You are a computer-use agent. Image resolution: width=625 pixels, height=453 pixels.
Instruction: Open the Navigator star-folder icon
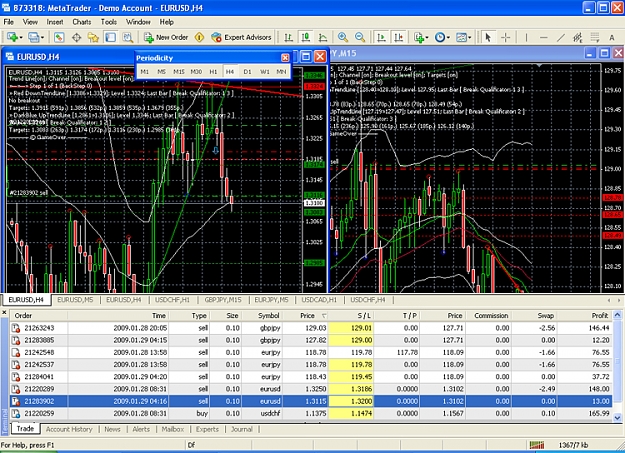click(93, 37)
